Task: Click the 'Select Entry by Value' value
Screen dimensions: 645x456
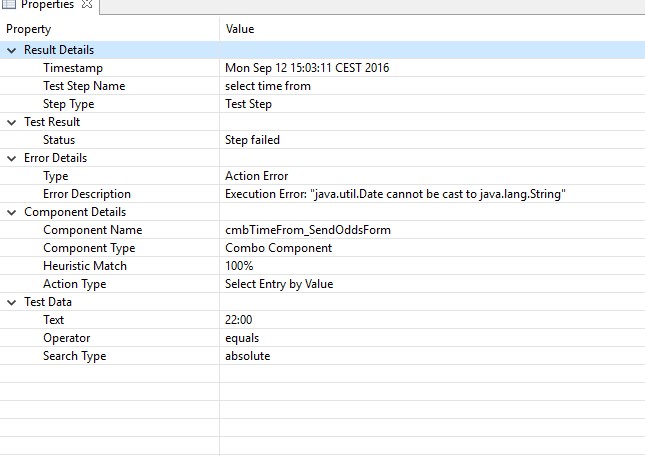Action: (279, 284)
